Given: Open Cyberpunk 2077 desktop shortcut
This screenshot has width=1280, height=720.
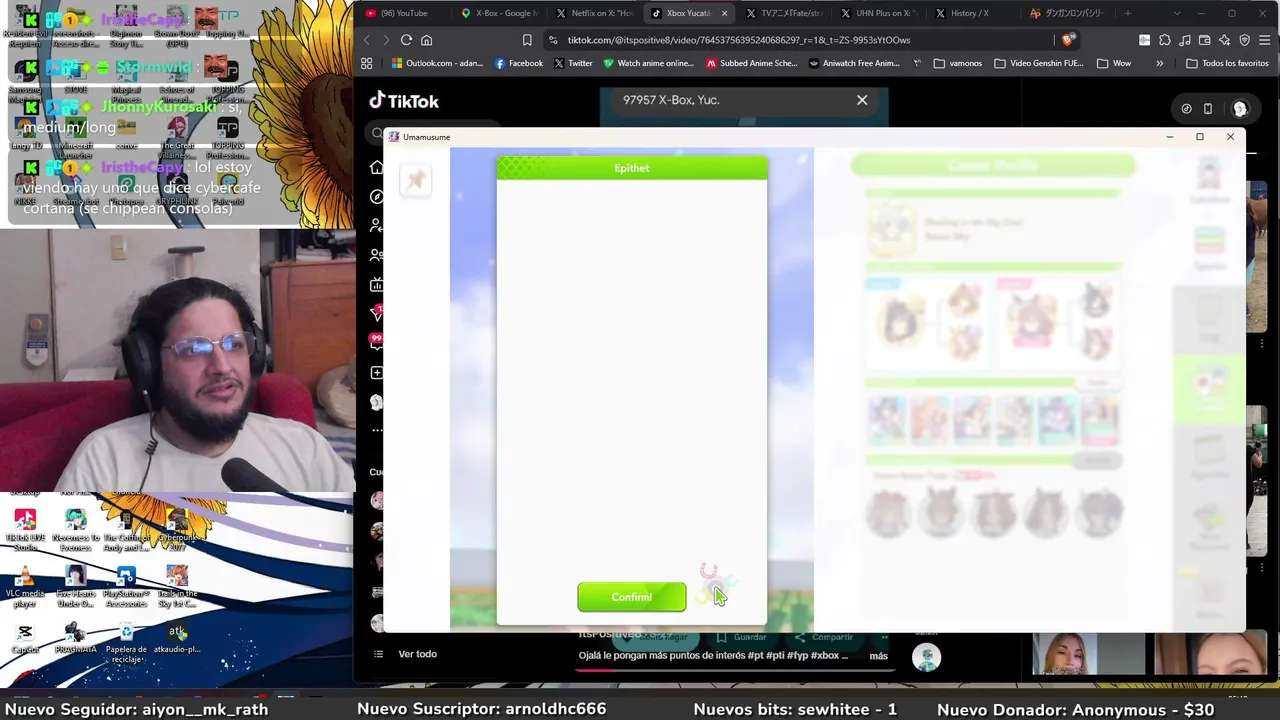Looking at the screenshot, I should pos(178,529).
